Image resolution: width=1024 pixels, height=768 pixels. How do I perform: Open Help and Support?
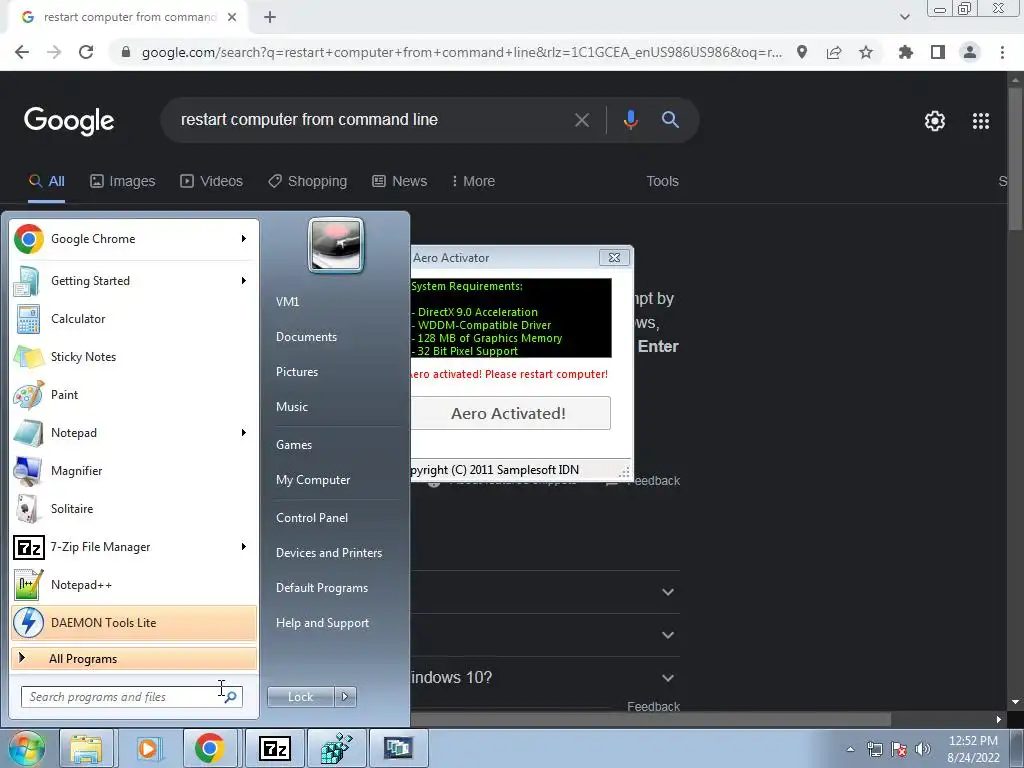323,623
